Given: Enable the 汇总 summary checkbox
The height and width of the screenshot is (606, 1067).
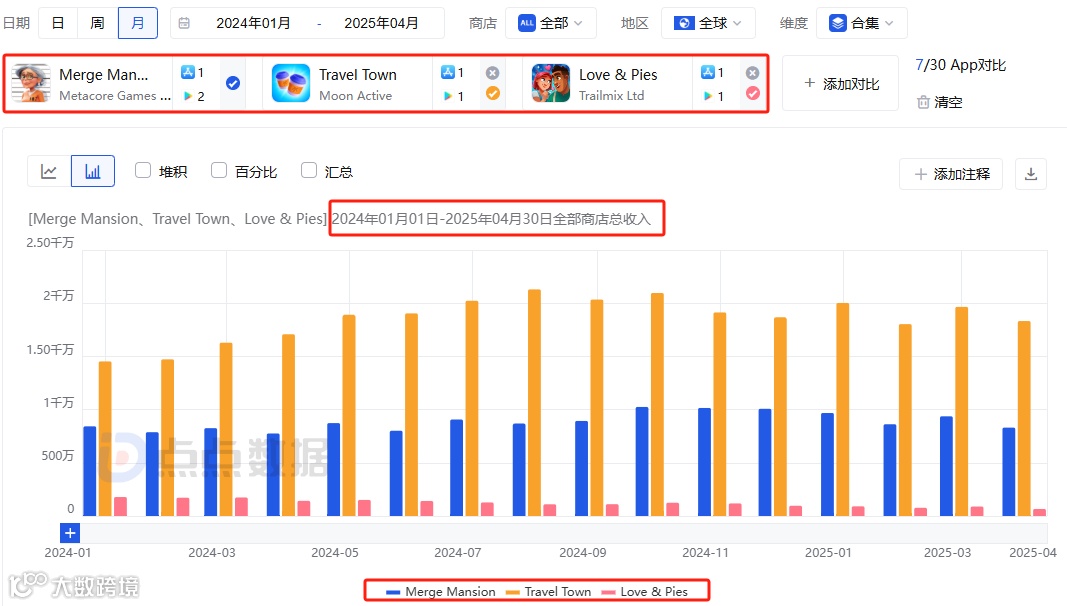Looking at the screenshot, I should 309,170.
